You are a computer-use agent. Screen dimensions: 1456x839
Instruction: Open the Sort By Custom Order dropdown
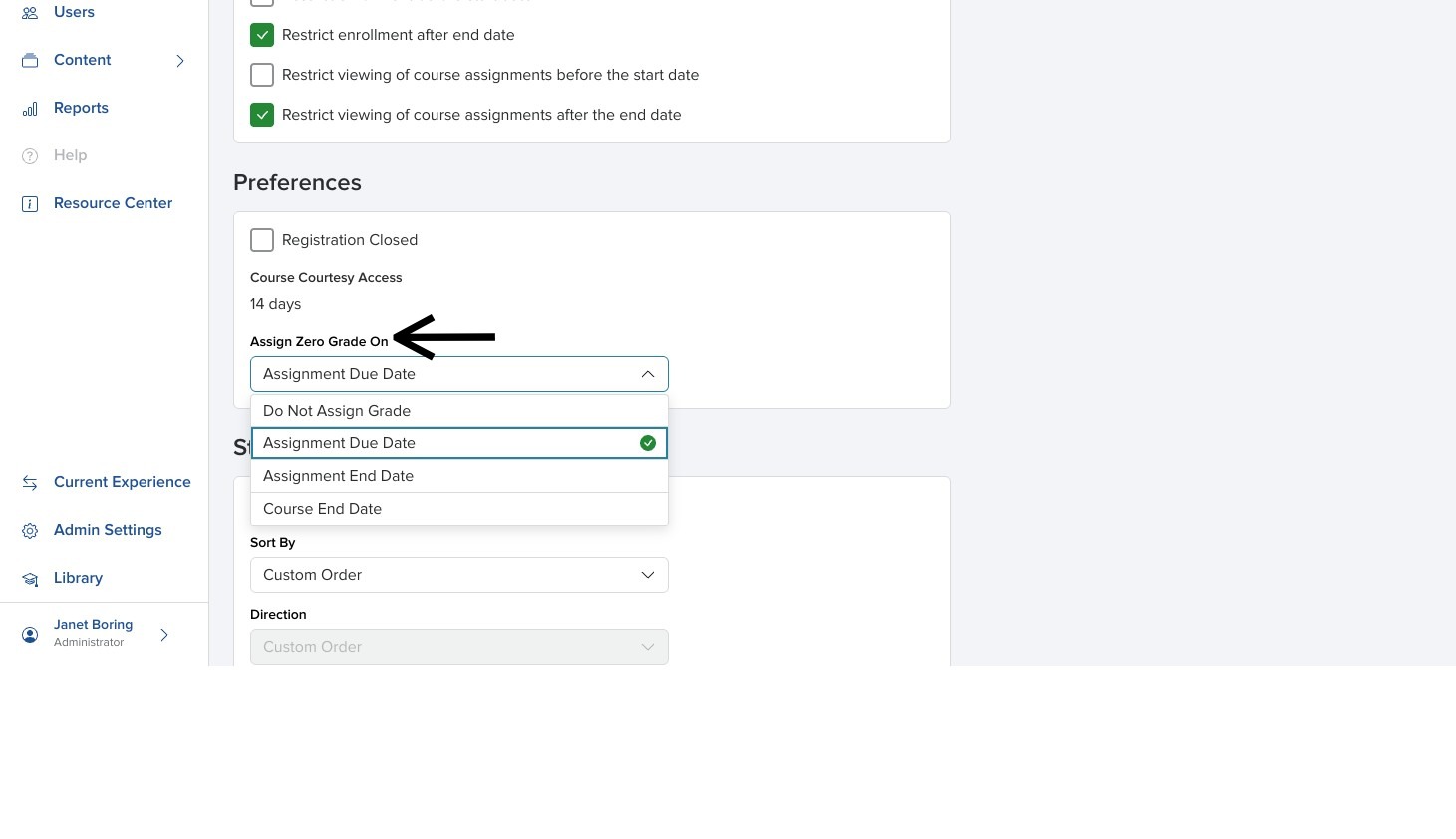459,575
